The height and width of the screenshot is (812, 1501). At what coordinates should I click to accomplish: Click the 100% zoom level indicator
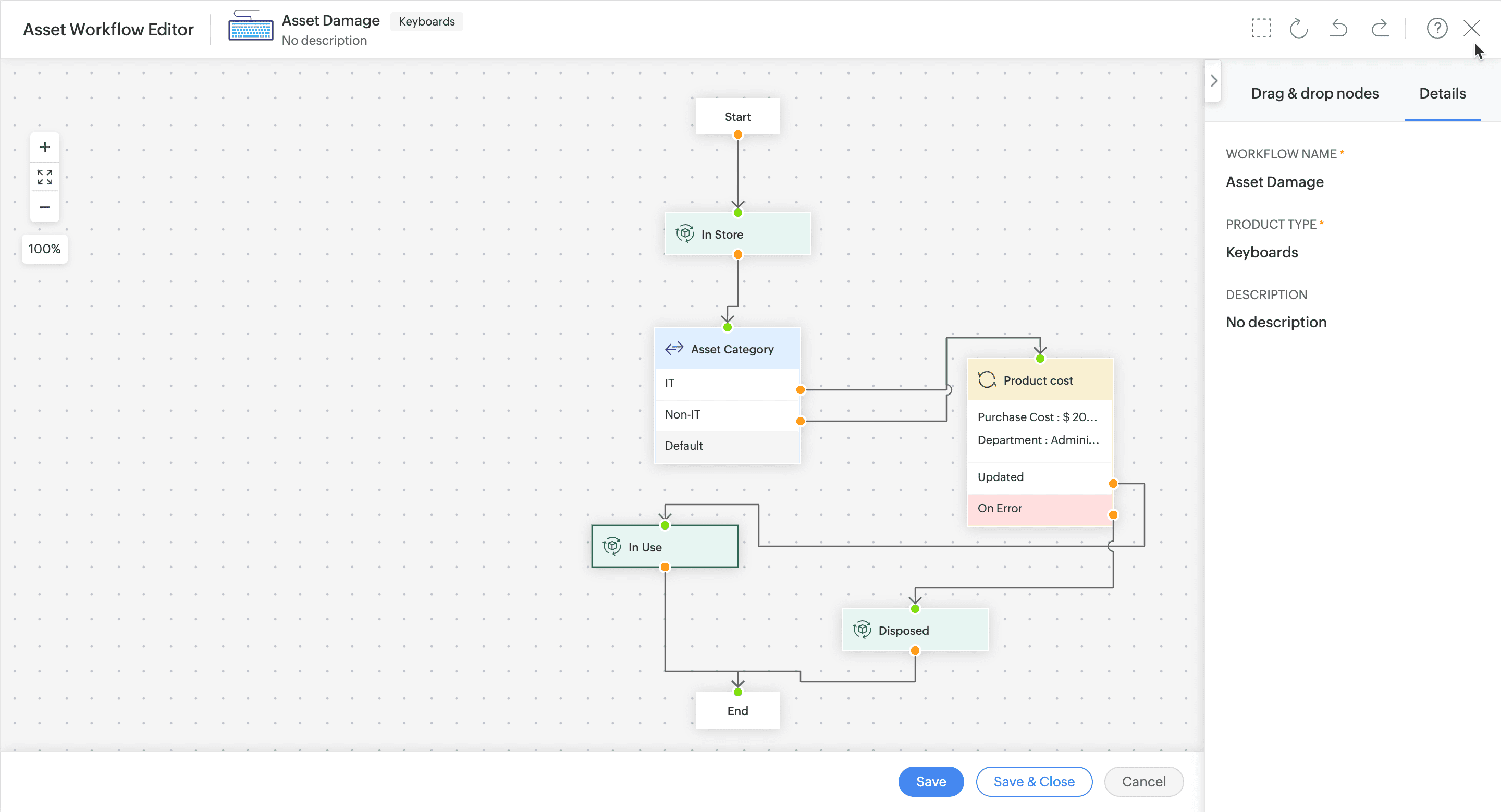click(45, 249)
